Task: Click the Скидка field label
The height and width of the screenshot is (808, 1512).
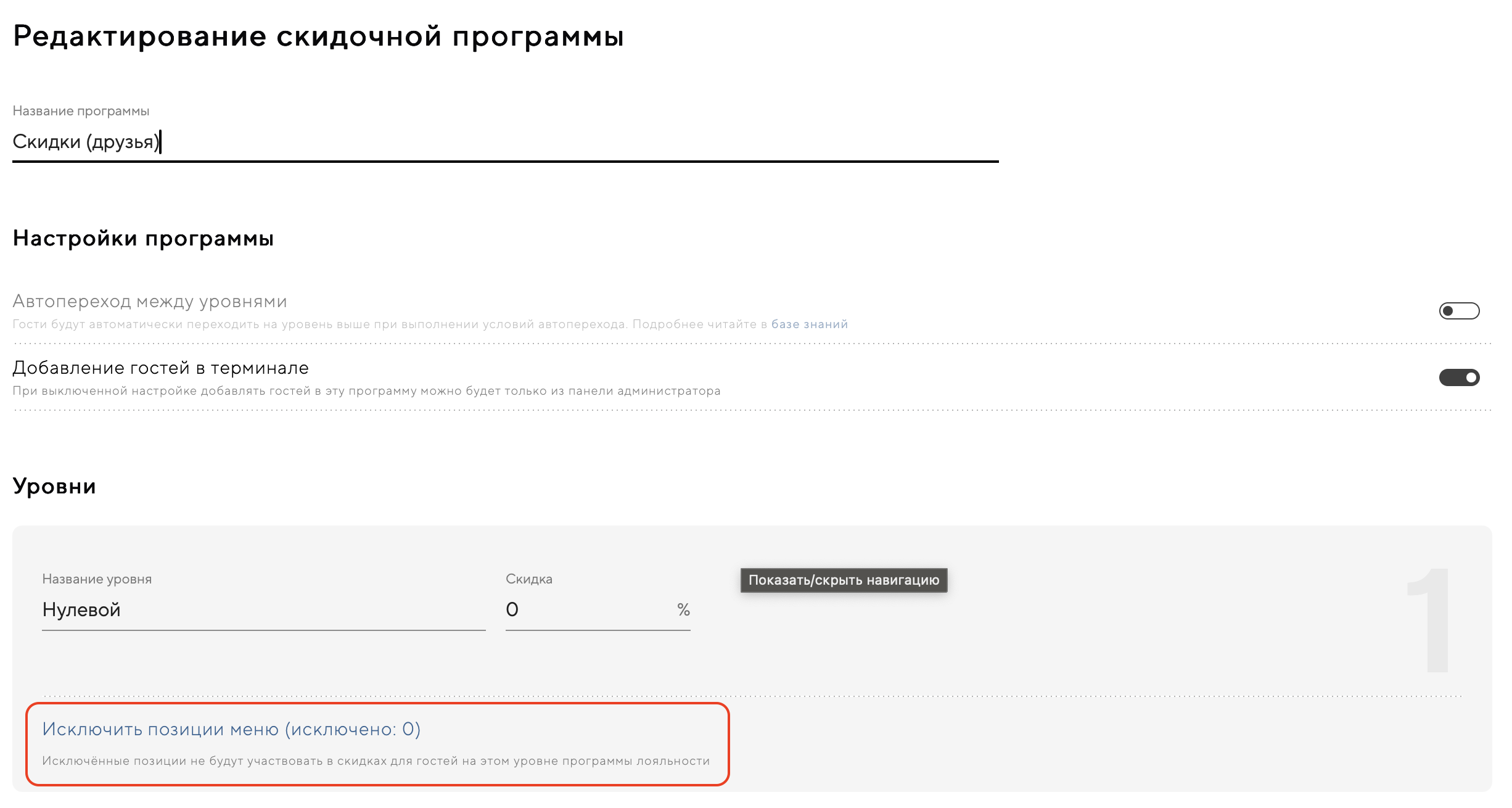Action: [x=528, y=579]
